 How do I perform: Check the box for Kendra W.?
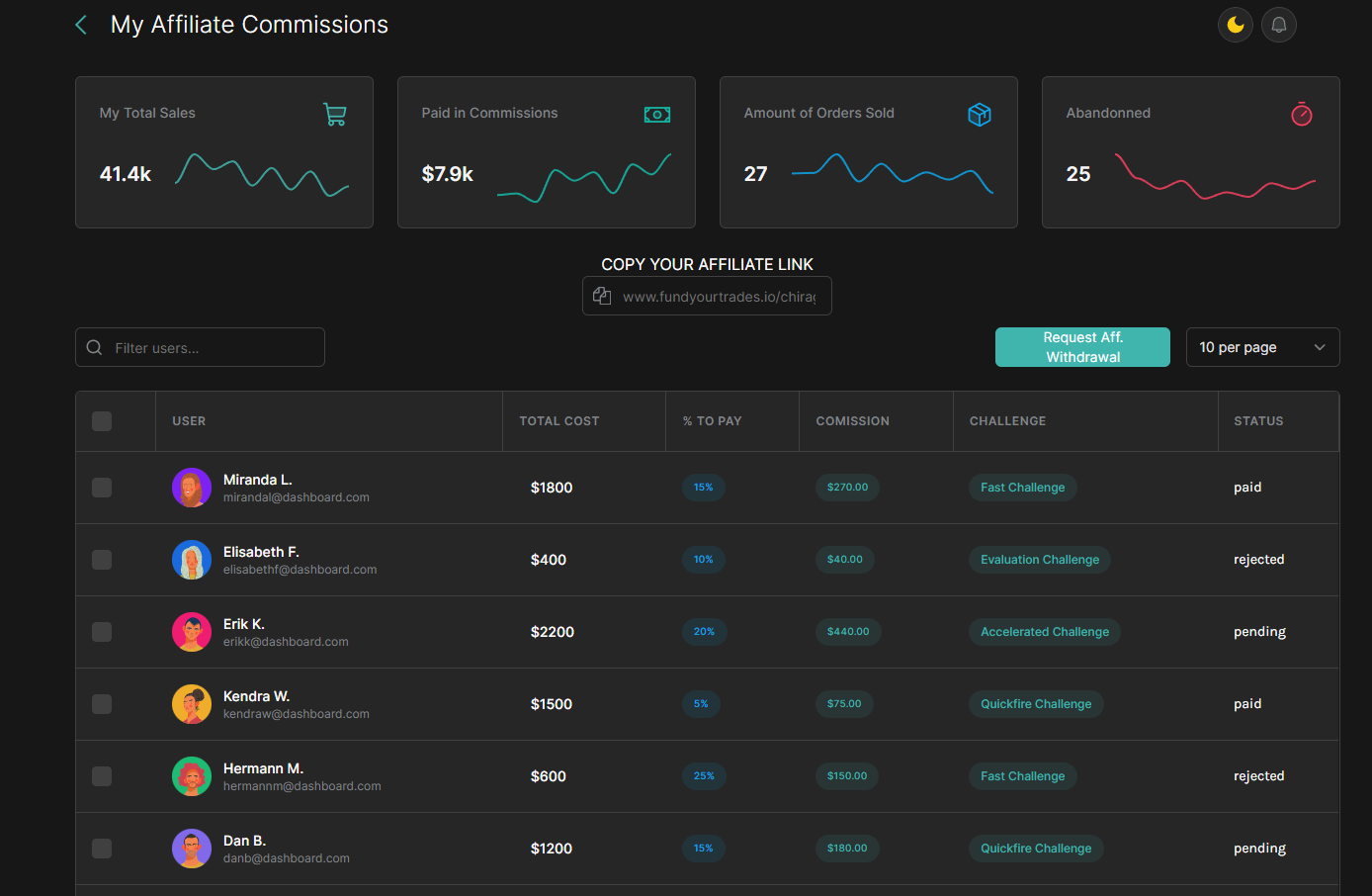[x=102, y=704]
